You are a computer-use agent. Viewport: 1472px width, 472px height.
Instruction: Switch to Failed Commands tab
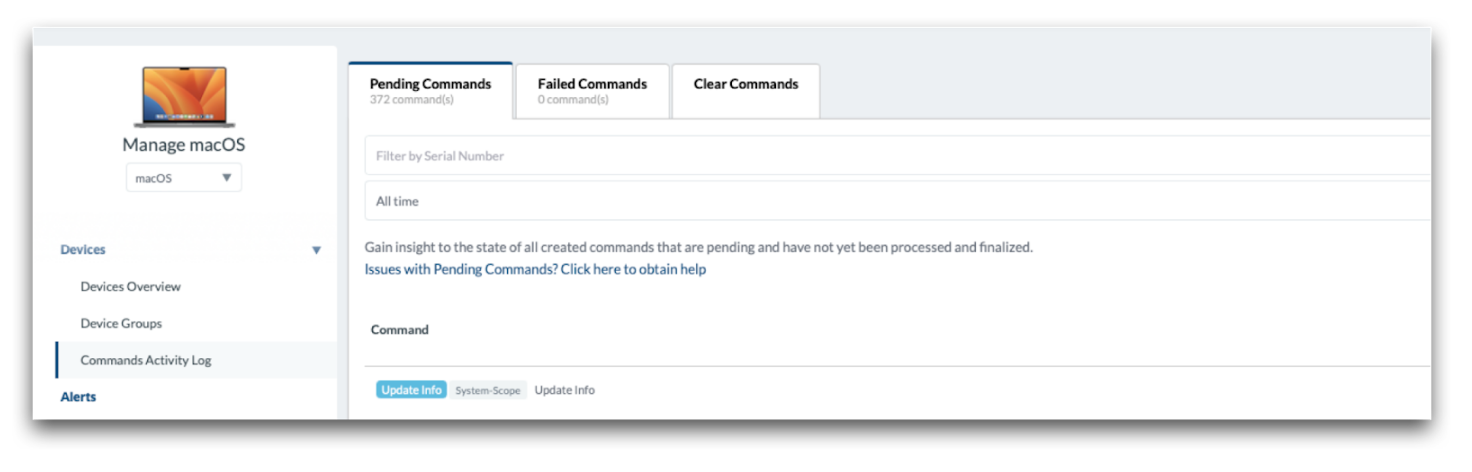click(592, 90)
